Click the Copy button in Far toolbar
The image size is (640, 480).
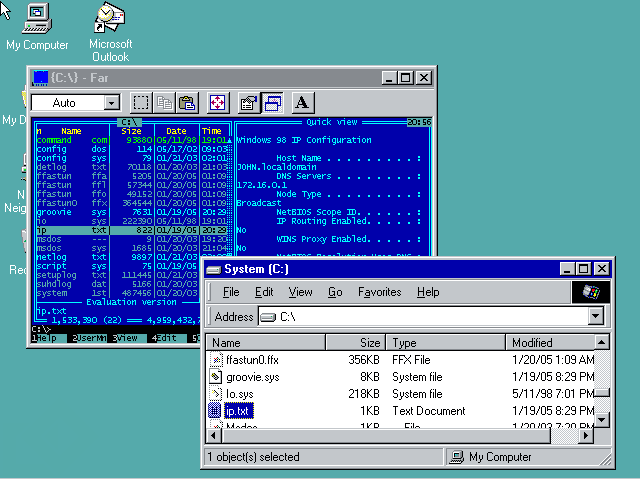click(164, 102)
